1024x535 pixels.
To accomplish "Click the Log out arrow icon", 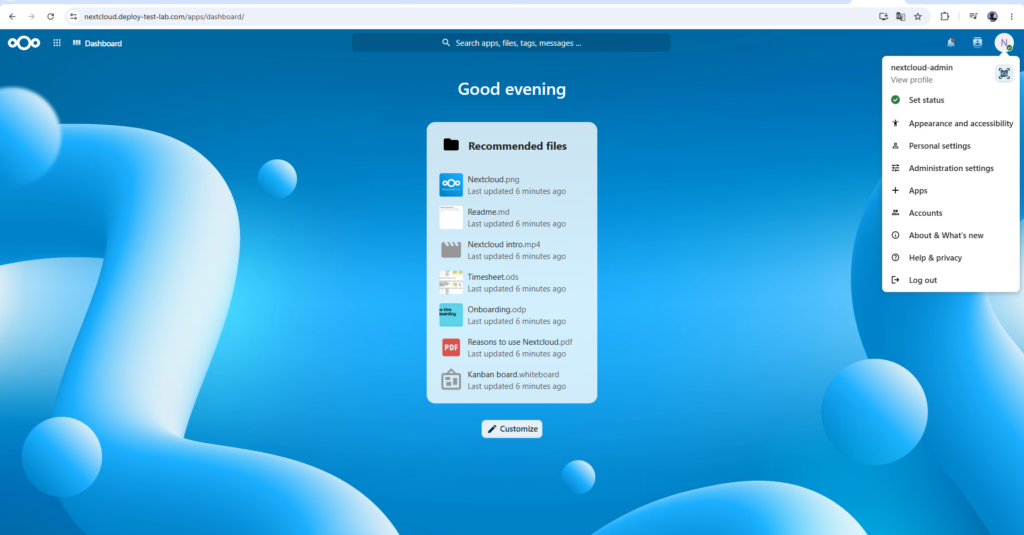I will click(x=895, y=280).
